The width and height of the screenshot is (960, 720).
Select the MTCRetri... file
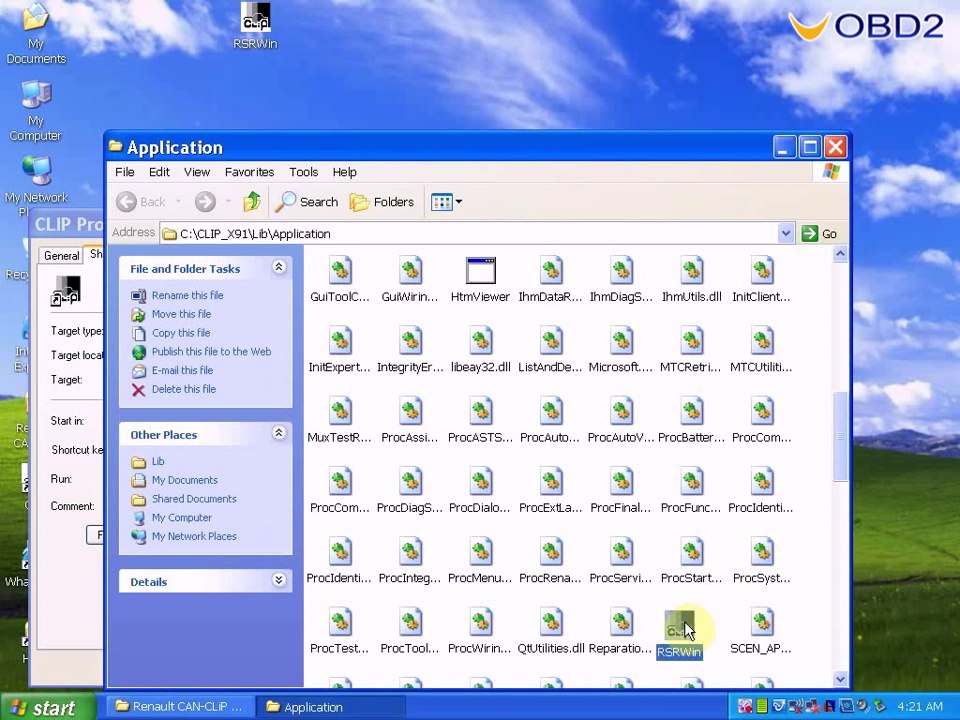click(691, 350)
